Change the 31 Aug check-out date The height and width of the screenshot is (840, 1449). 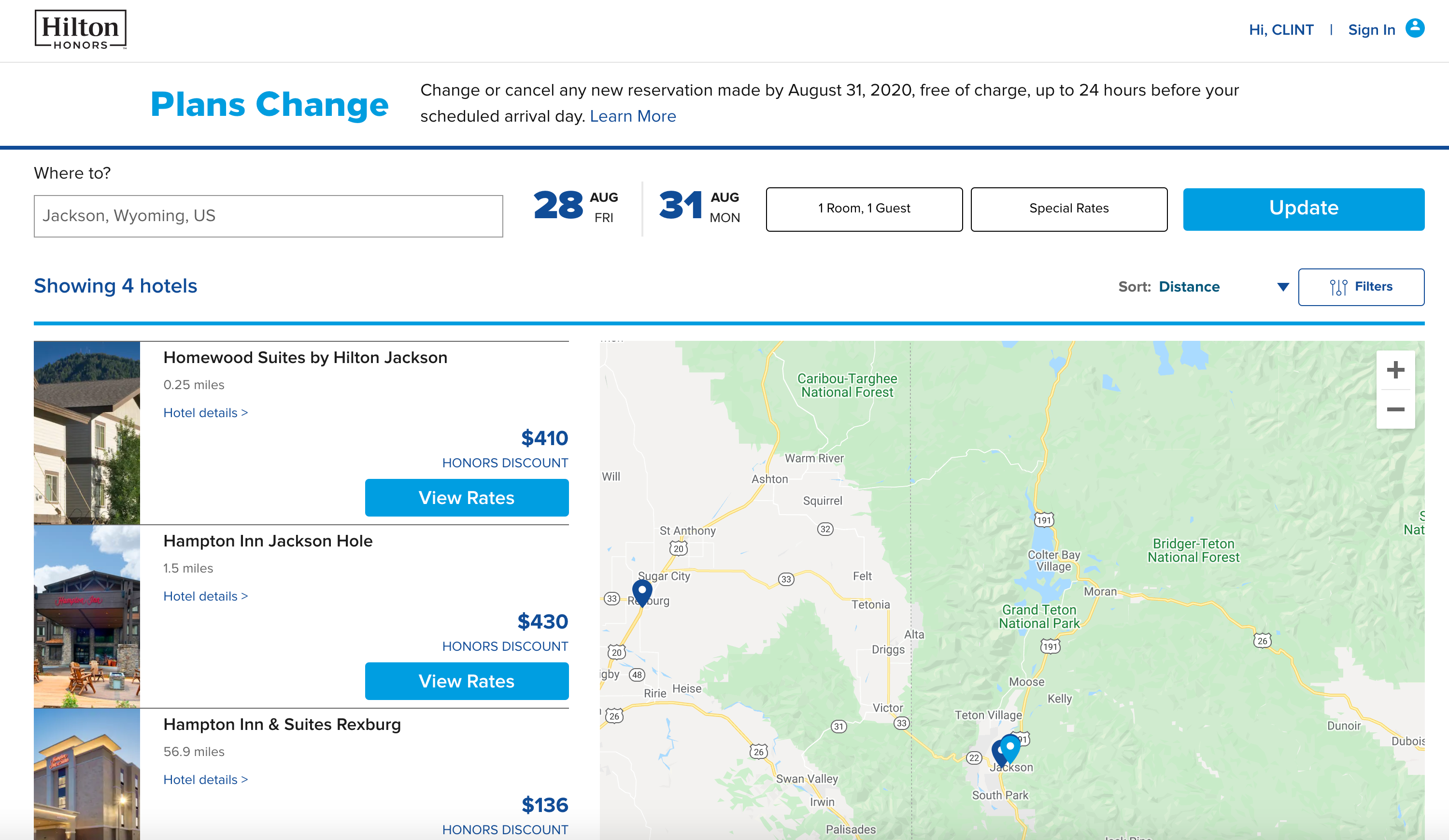[x=698, y=207]
